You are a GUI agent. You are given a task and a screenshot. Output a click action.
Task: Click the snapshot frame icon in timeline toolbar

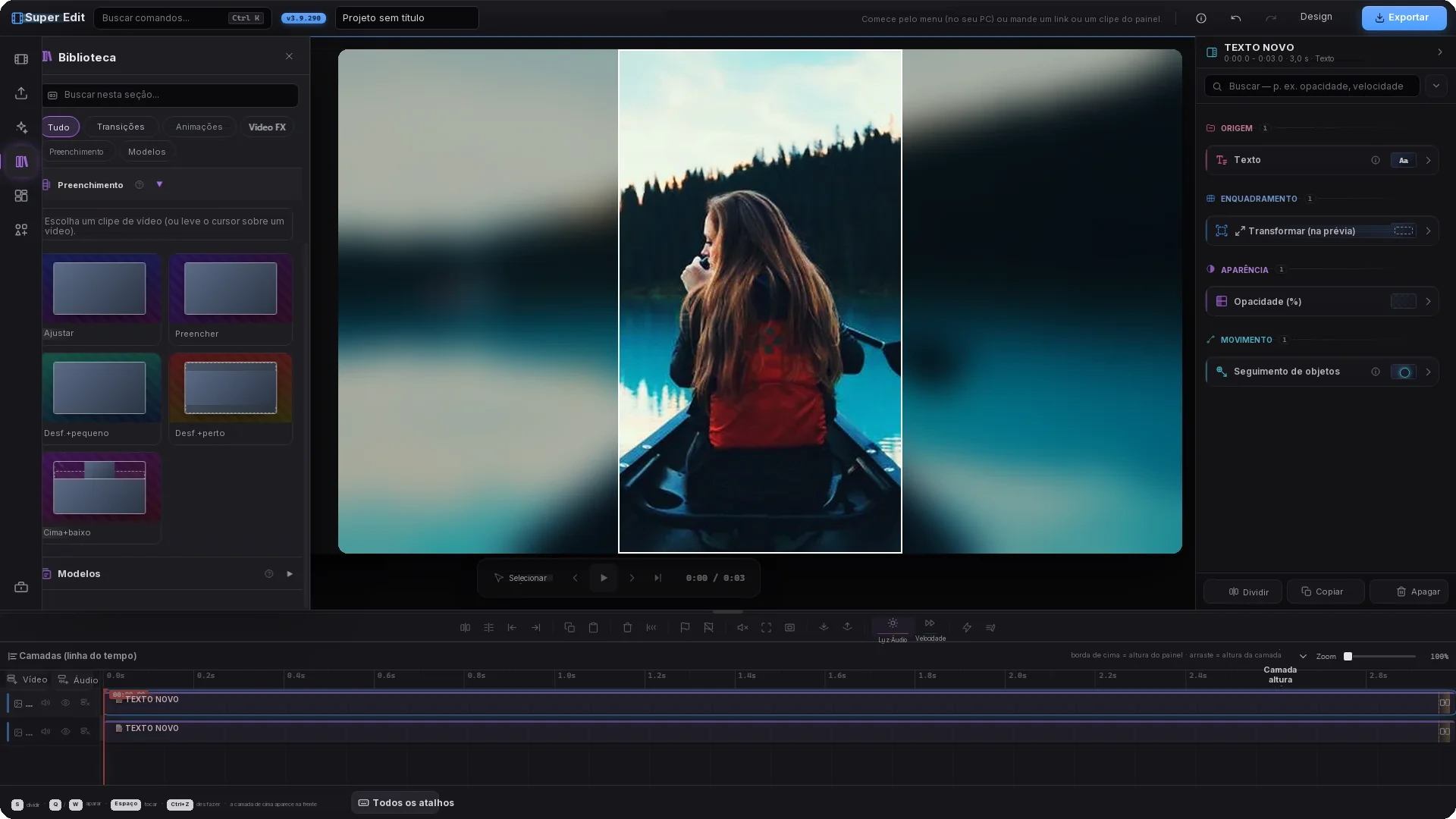coord(789,628)
